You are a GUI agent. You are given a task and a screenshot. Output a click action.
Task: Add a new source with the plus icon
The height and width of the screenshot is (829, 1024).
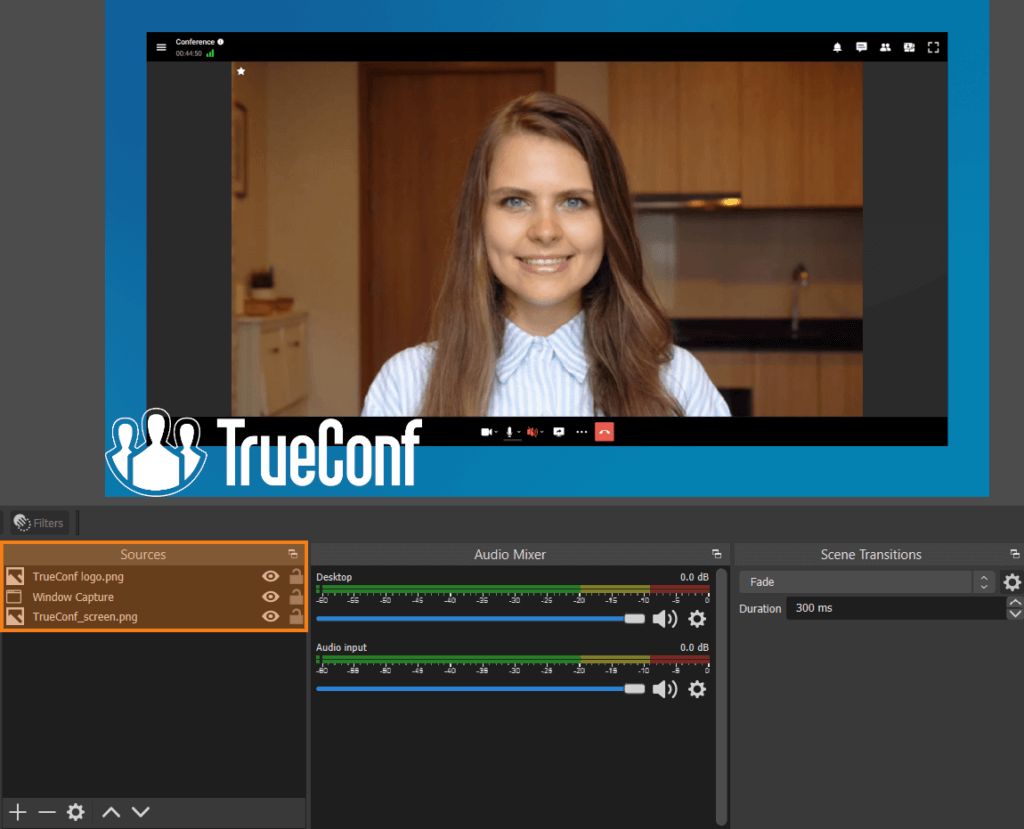(x=18, y=812)
